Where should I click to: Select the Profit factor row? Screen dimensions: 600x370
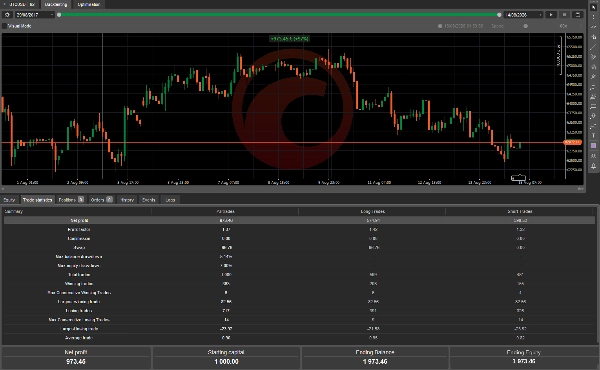pyautogui.click(x=299, y=230)
